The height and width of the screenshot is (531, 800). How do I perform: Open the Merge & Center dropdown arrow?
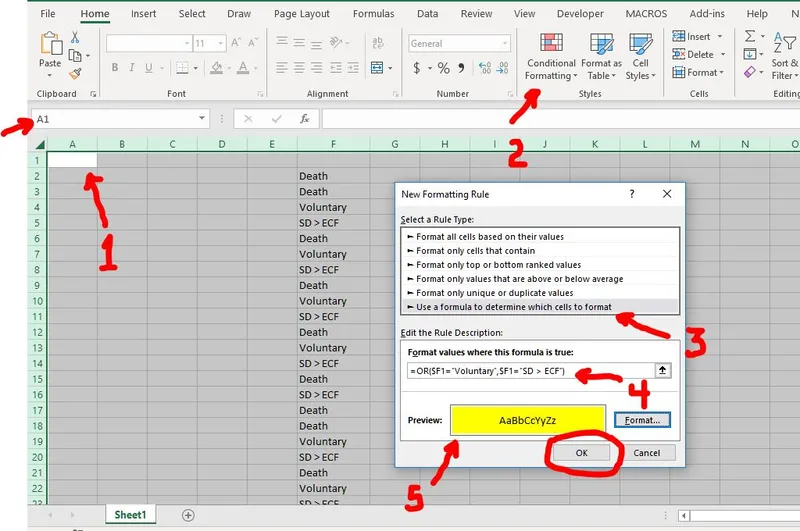(390, 68)
